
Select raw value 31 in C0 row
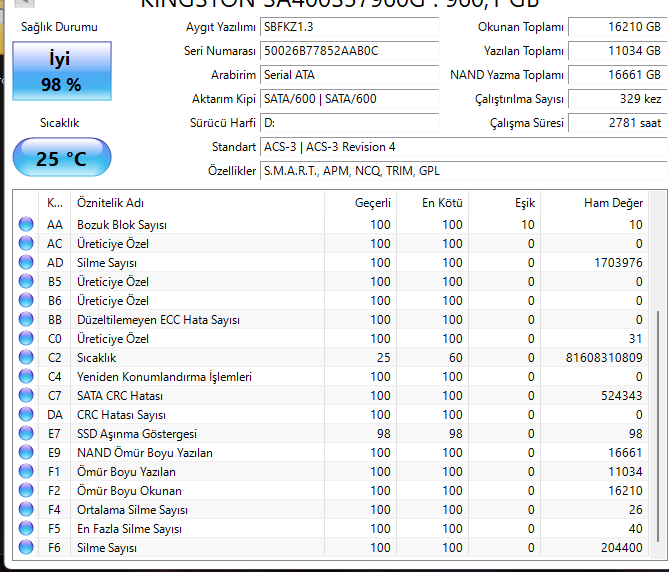(635, 339)
